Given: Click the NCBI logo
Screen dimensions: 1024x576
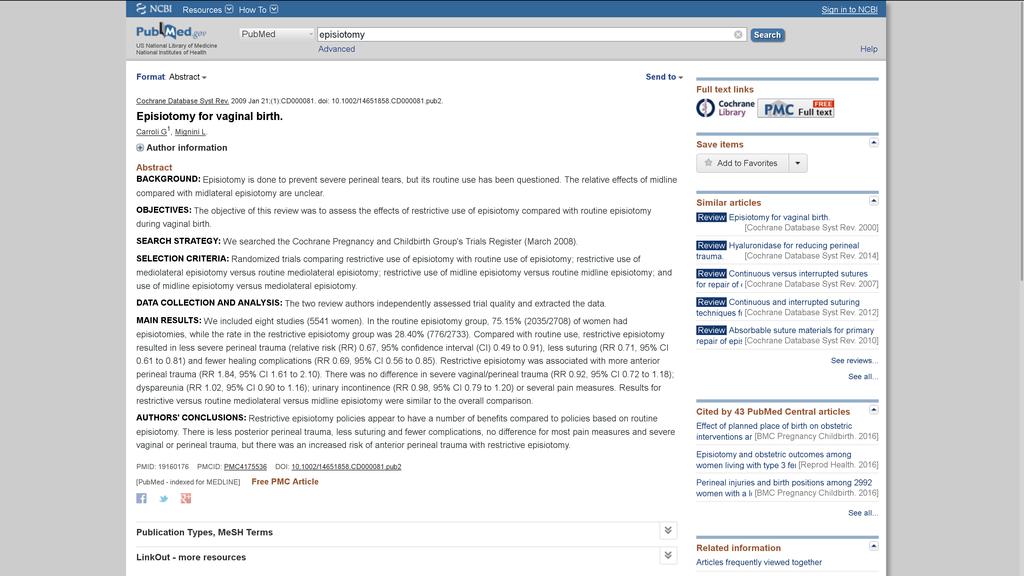Looking at the screenshot, I should (154, 8).
